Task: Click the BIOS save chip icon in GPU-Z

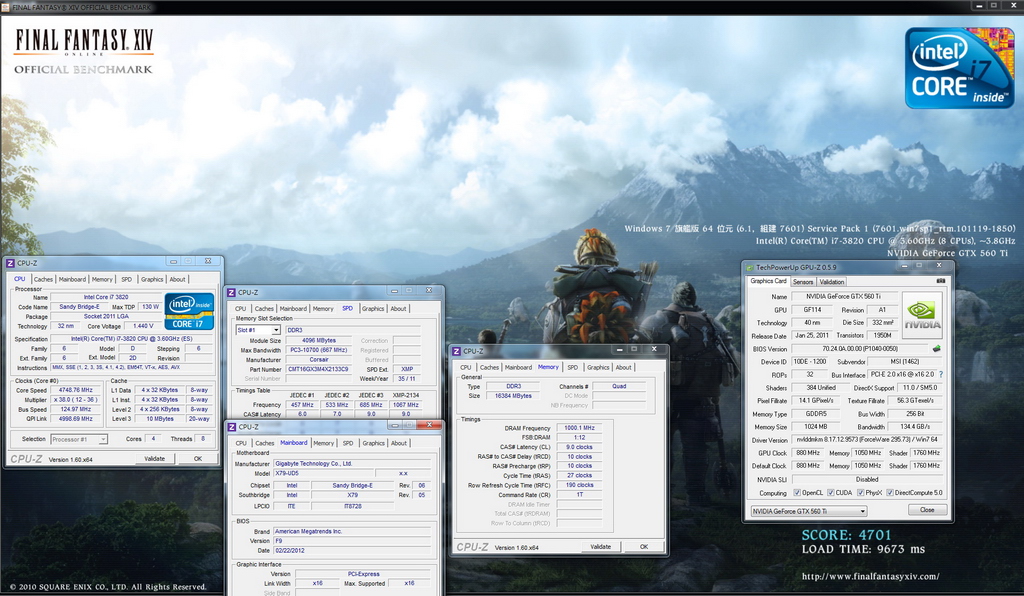Action: pyautogui.click(x=936, y=349)
